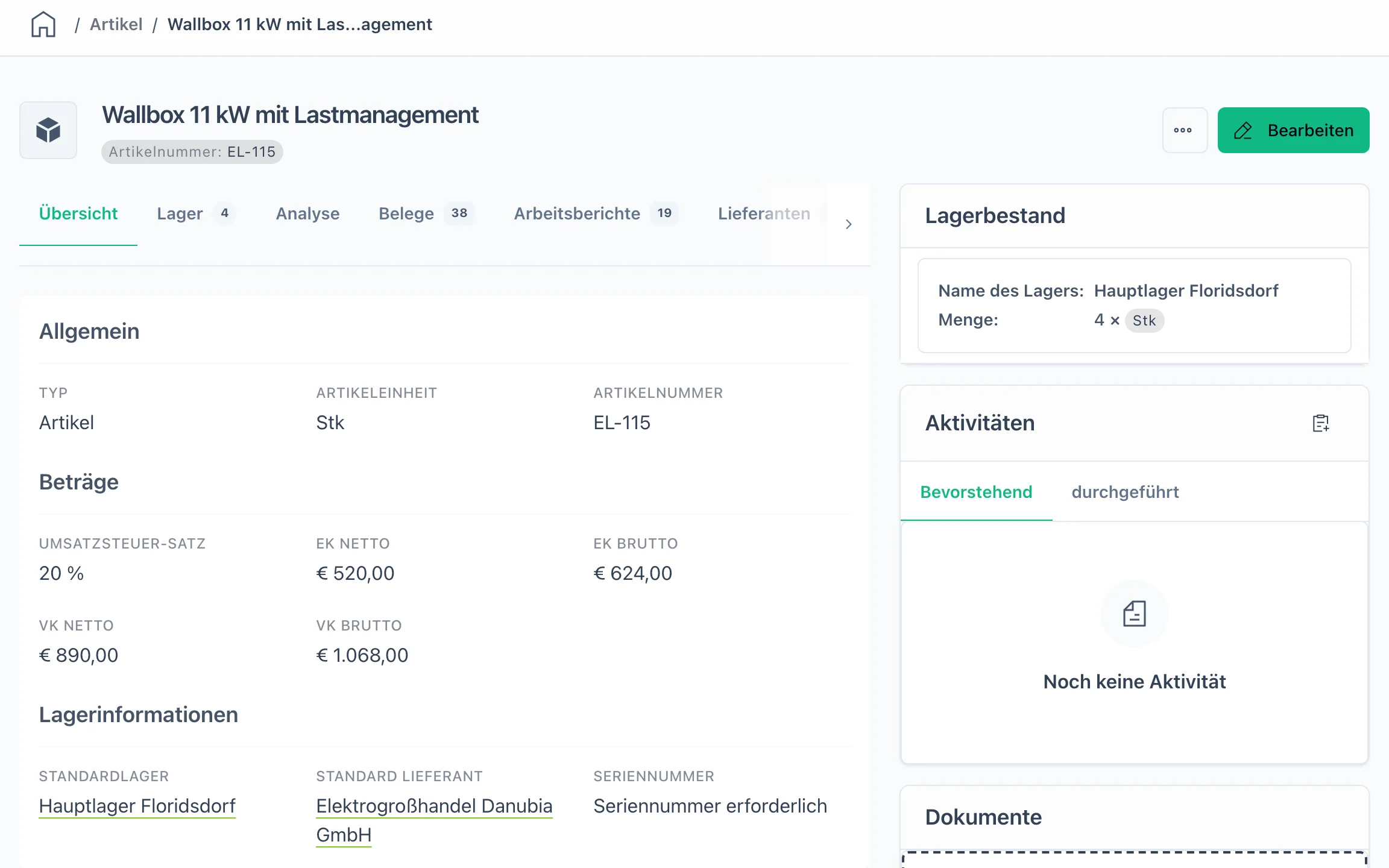Viewport: 1389px width, 868px height.
Task: Open the Analyse tab
Action: (307, 213)
